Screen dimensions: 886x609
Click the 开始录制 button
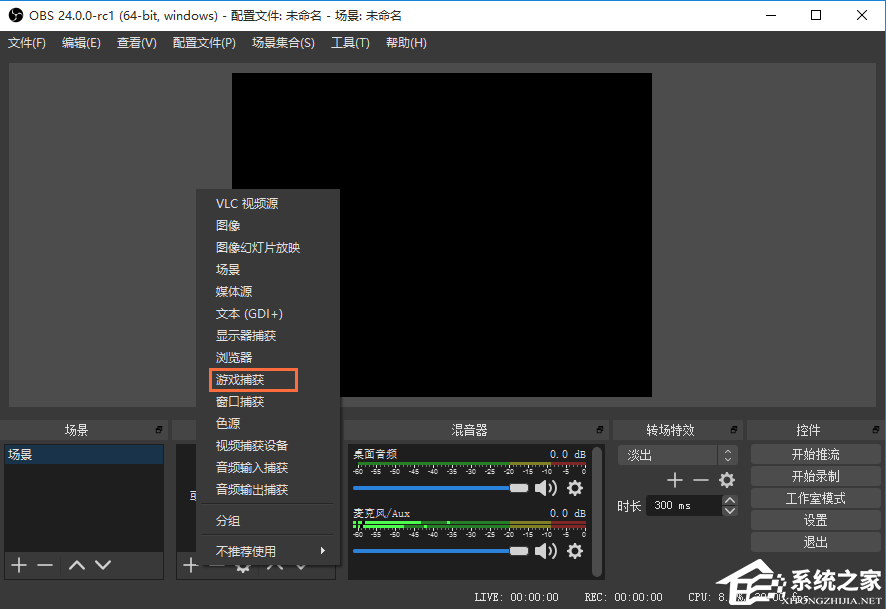815,477
